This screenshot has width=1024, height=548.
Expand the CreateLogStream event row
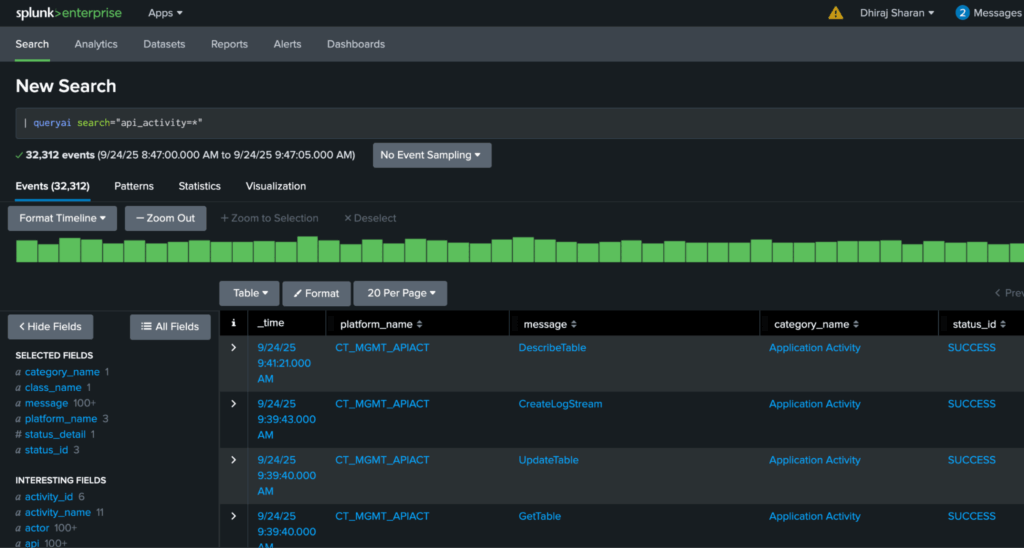pos(234,404)
